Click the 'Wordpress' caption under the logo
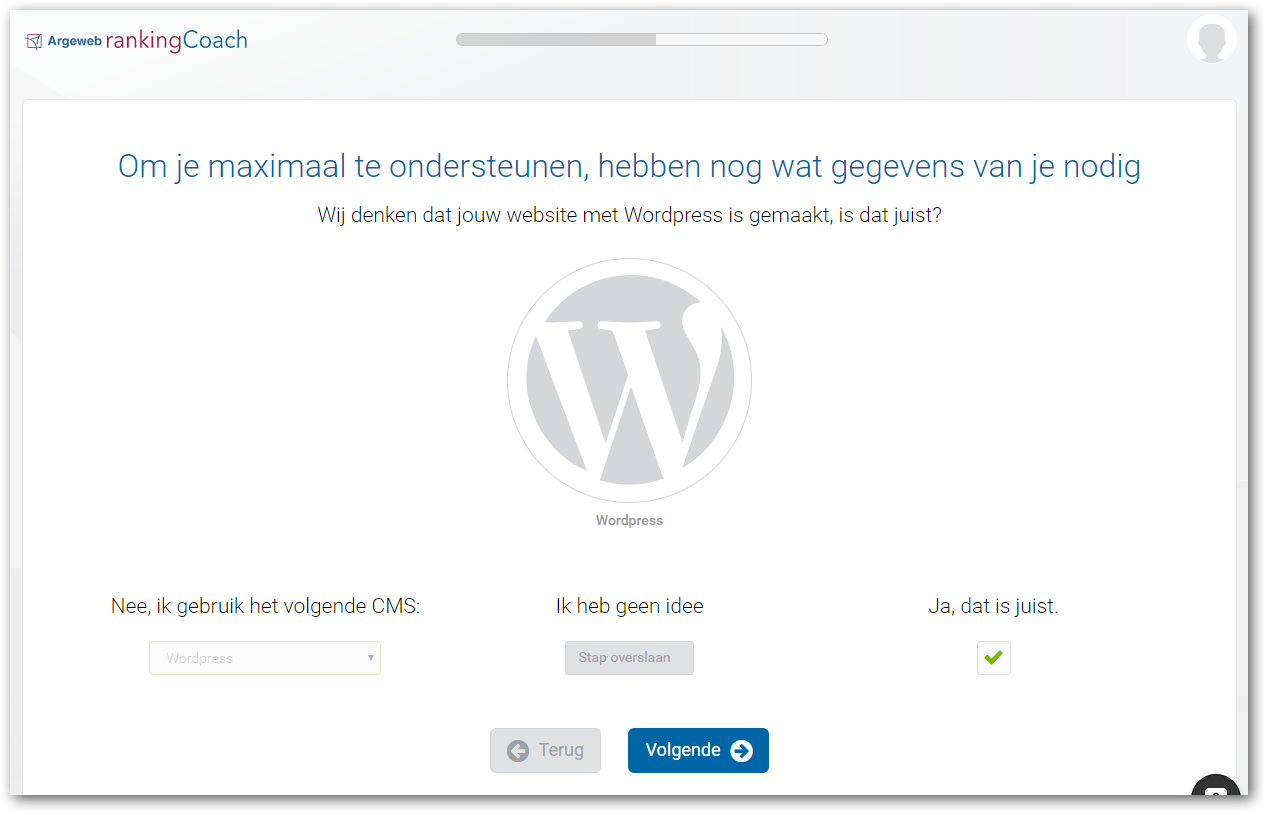Viewport: 1266px width, 813px height. (x=629, y=520)
